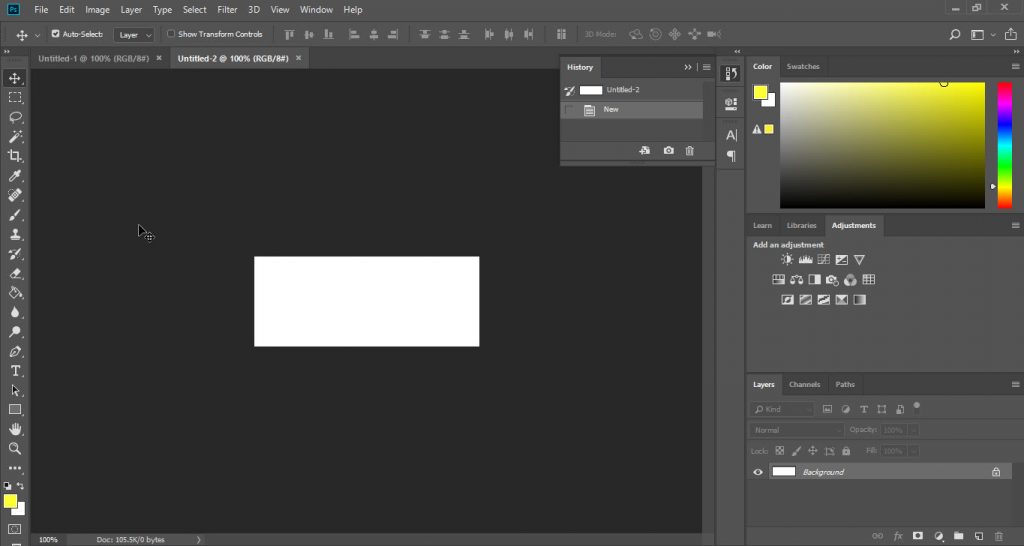Switch to the Channels tab
Image resolution: width=1024 pixels, height=546 pixels.
[x=804, y=384]
